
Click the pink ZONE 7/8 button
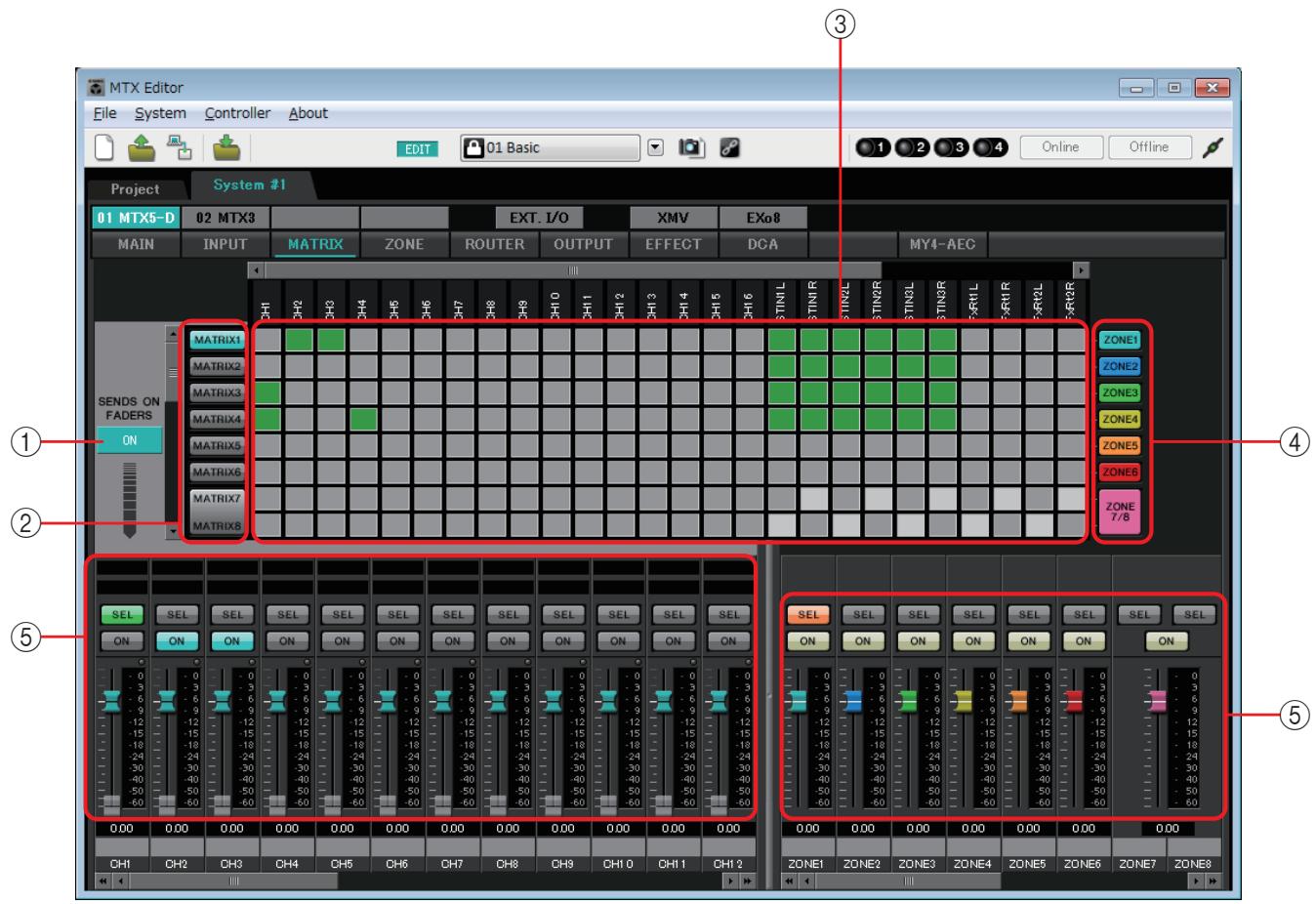pos(1120,512)
